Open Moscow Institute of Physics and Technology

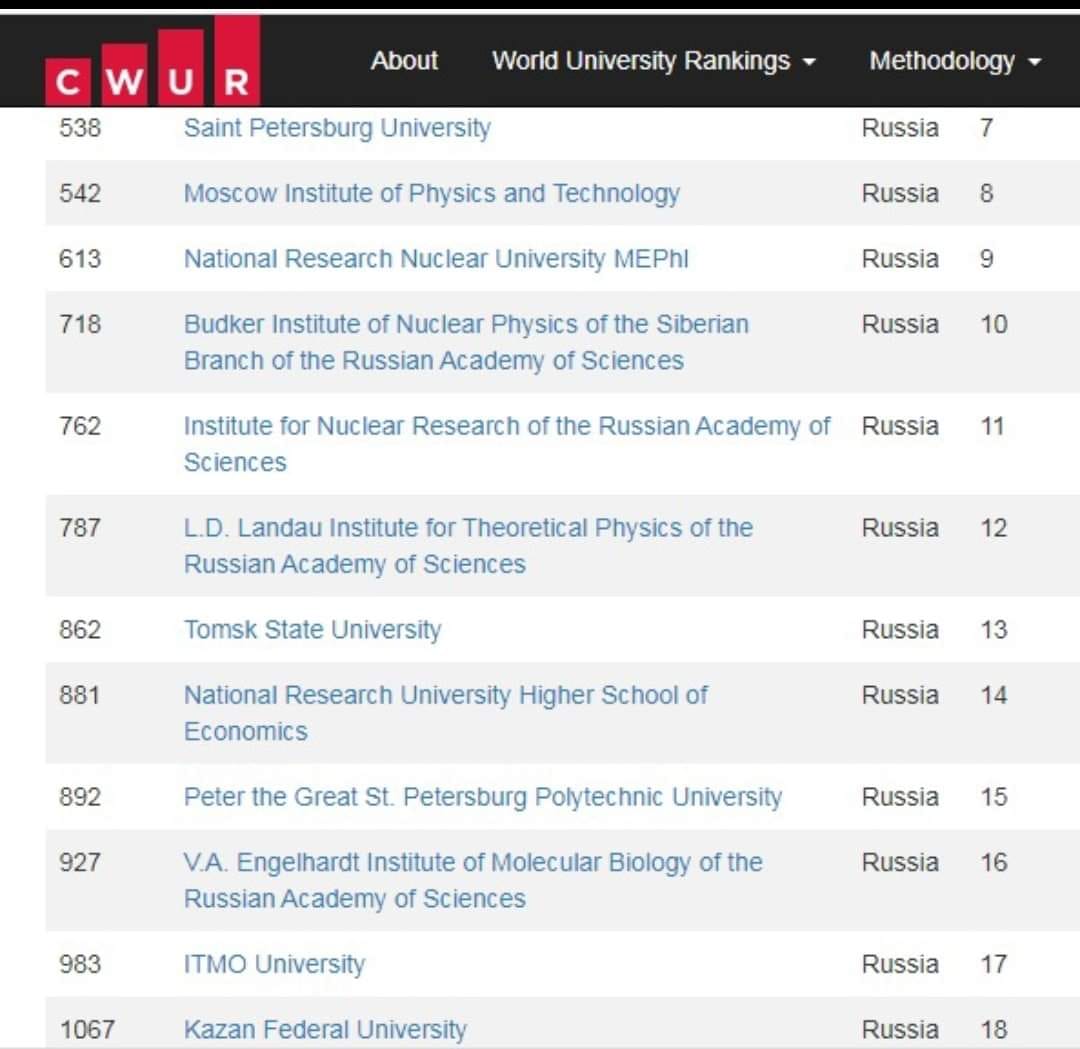click(x=431, y=193)
